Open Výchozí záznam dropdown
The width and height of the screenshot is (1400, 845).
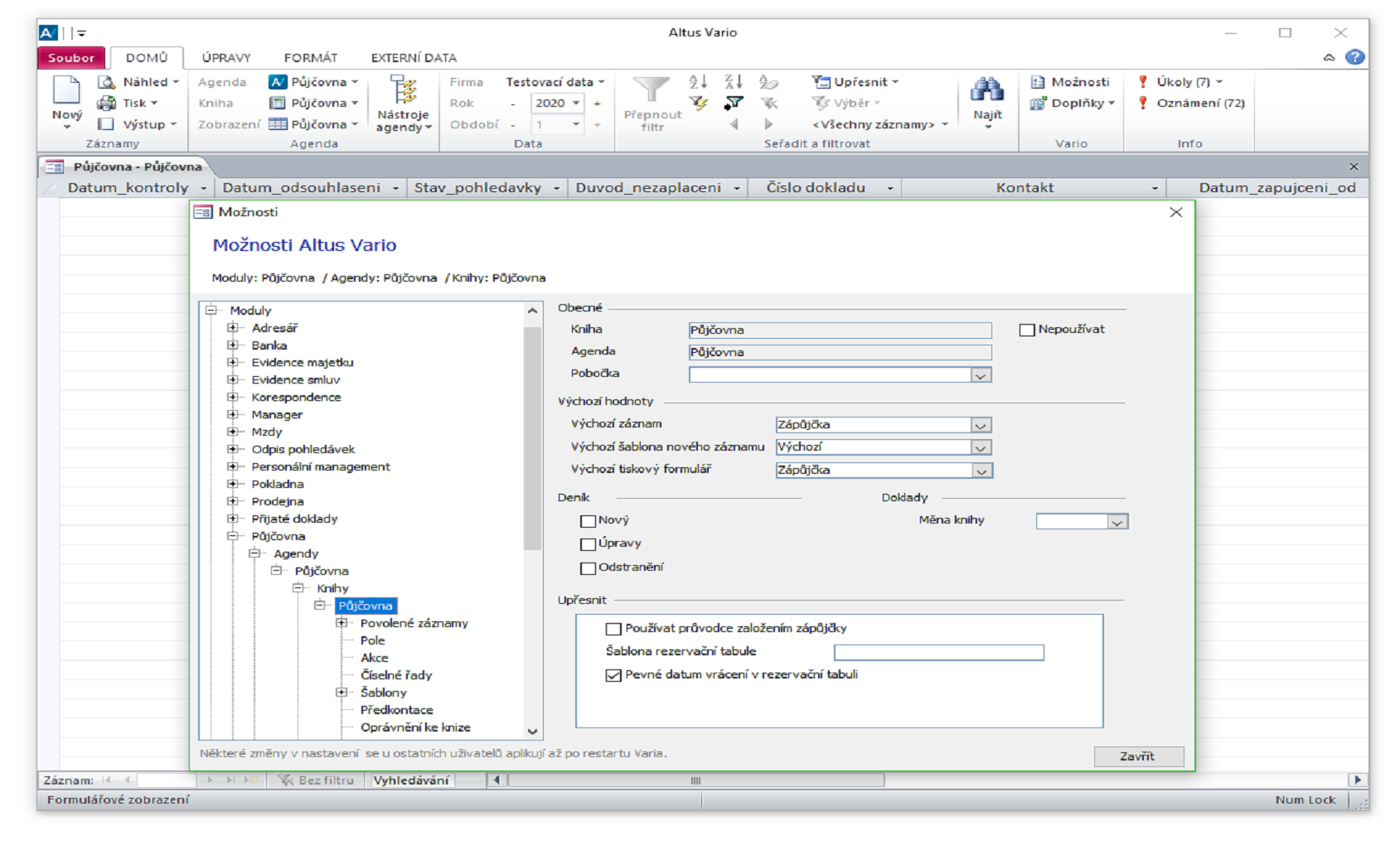tap(981, 425)
